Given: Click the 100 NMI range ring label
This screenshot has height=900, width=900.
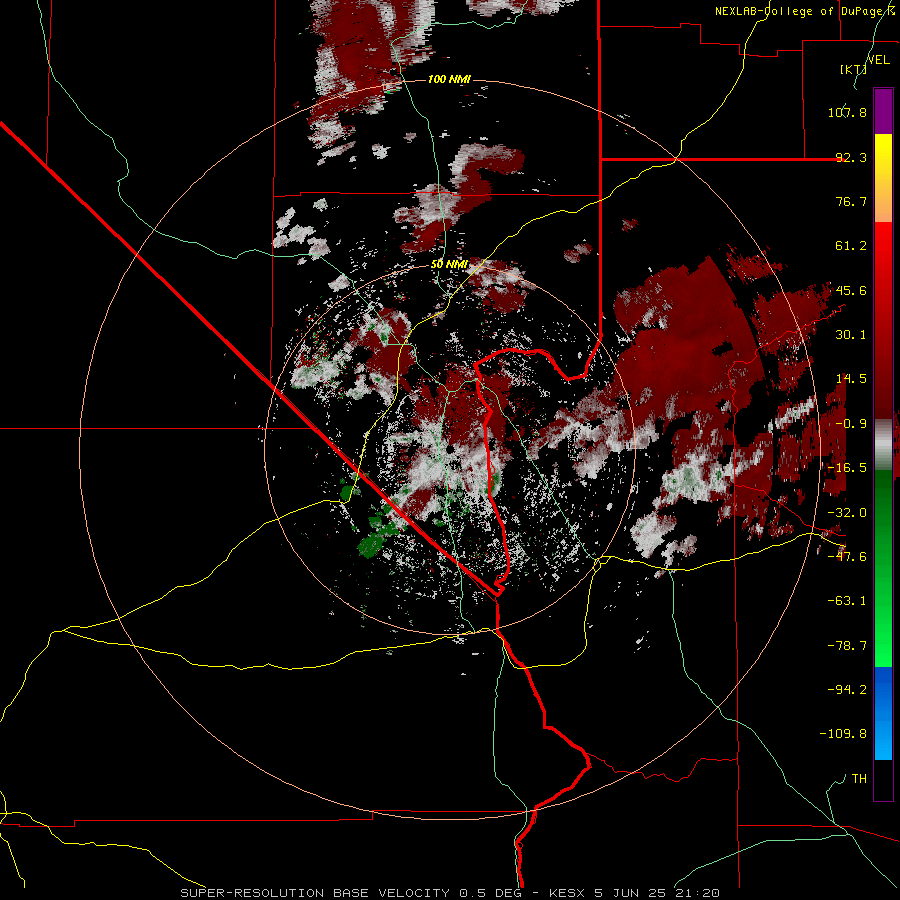Looking at the screenshot, I should coord(449,79).
